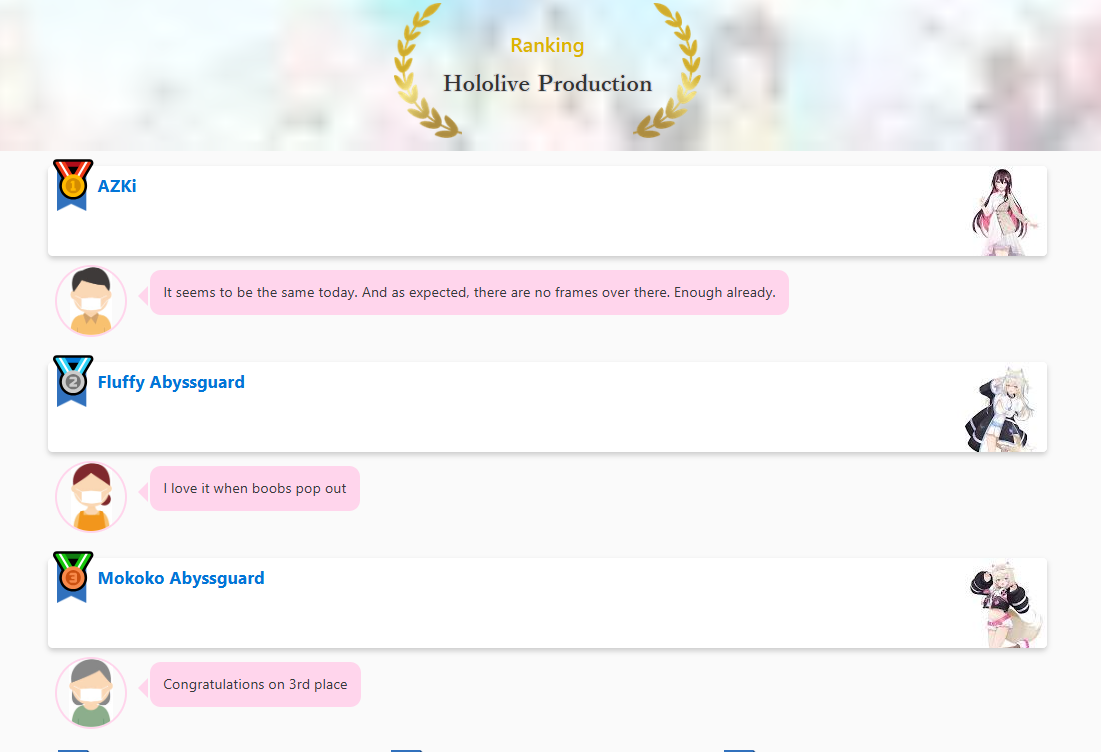Click the 'Hololive Production' title
Image resolution: width=1101 pixels, height=752 pixels.
coord(548,84)
